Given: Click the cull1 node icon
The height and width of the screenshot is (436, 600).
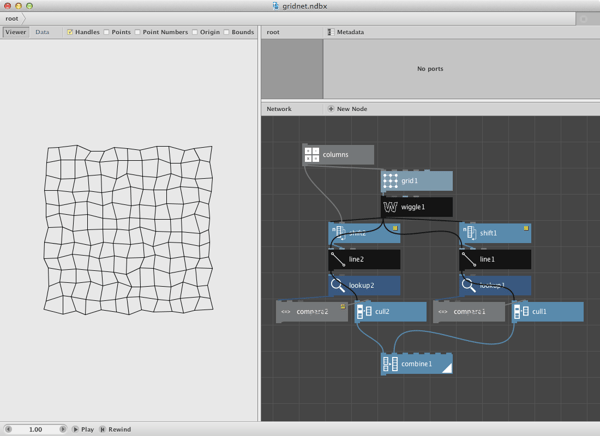Looking at the screenshot, I should point(521,311).
